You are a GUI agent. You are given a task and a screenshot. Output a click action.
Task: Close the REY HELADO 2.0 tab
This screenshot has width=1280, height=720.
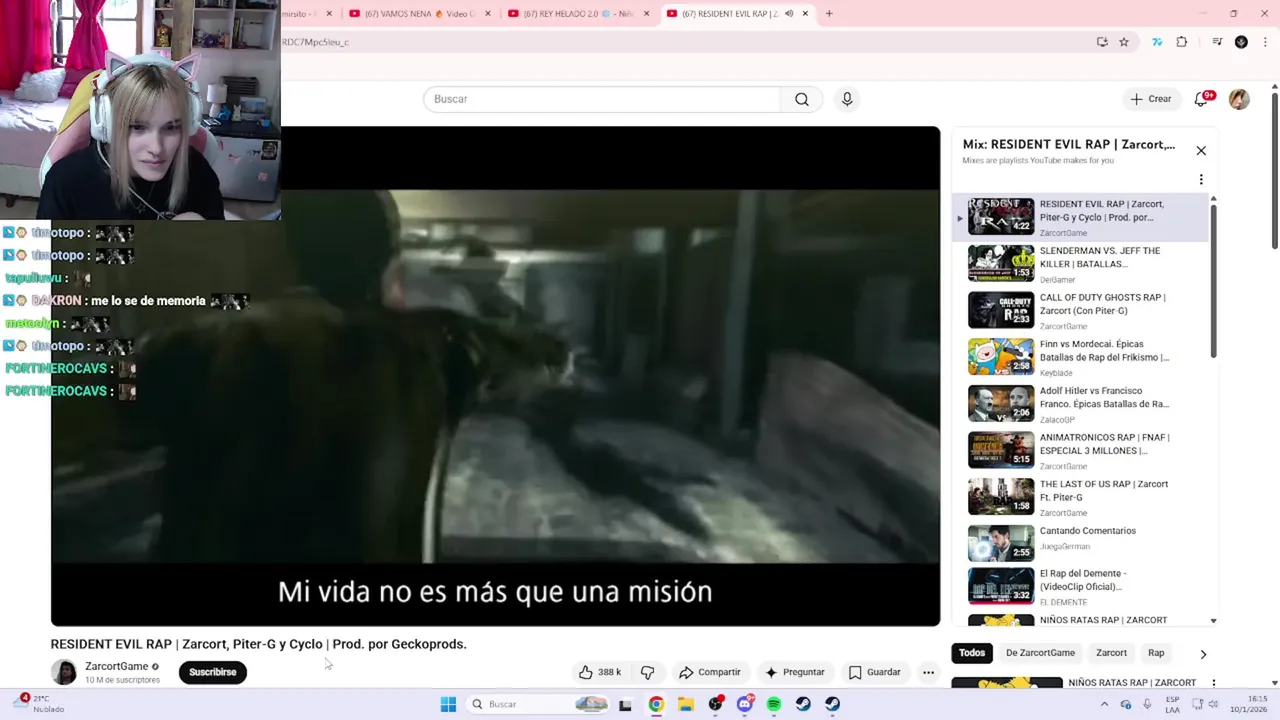646,14
